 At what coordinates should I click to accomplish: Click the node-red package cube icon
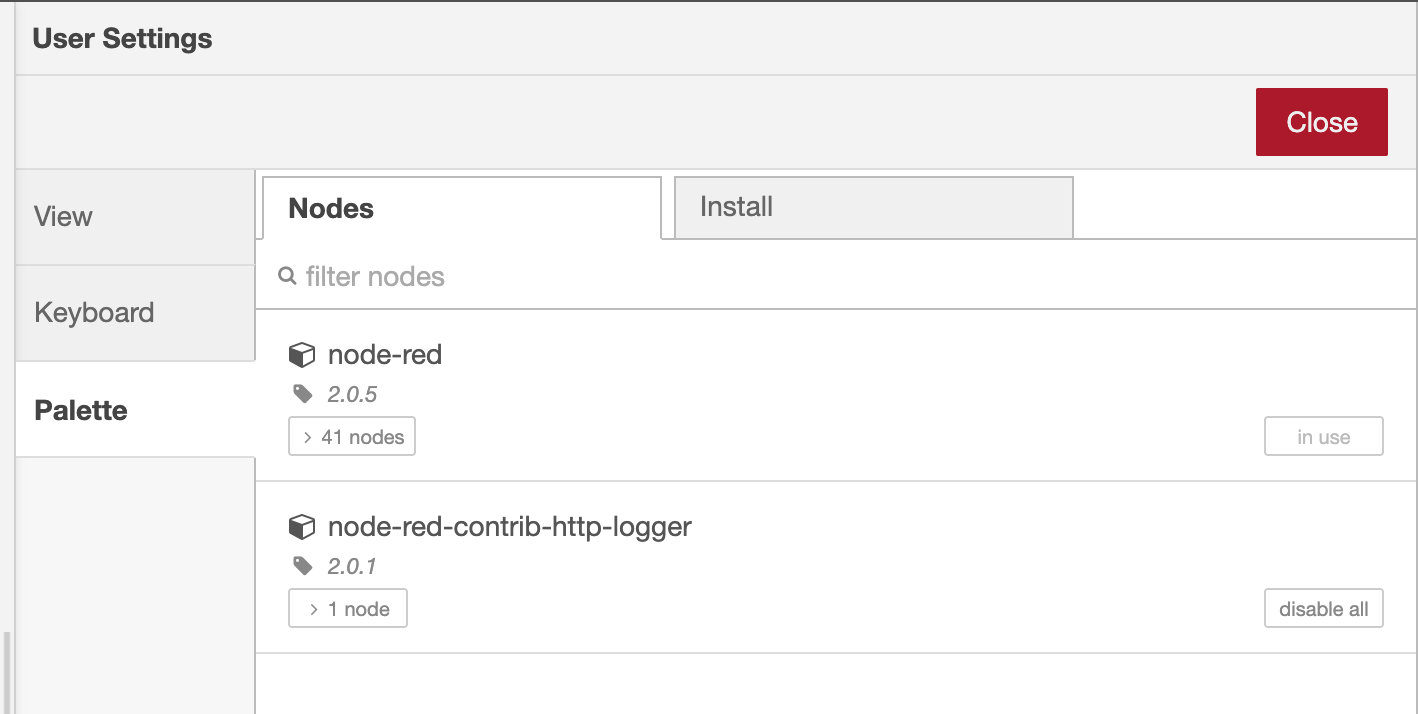click(302, 355)
